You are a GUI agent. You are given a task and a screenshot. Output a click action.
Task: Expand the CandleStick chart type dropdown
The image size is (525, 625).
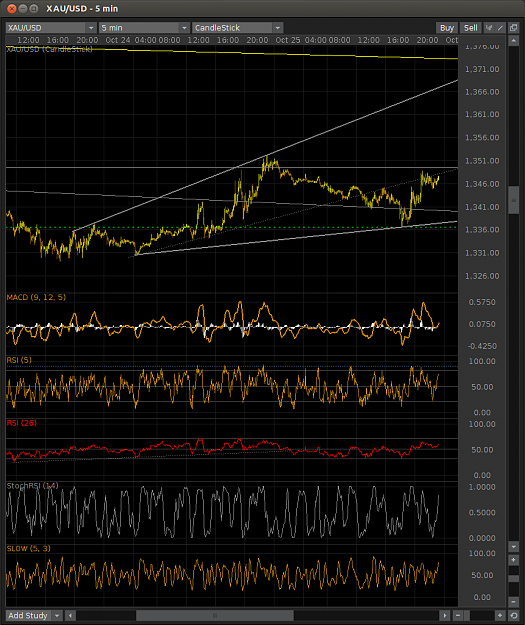tap(277, 28)
